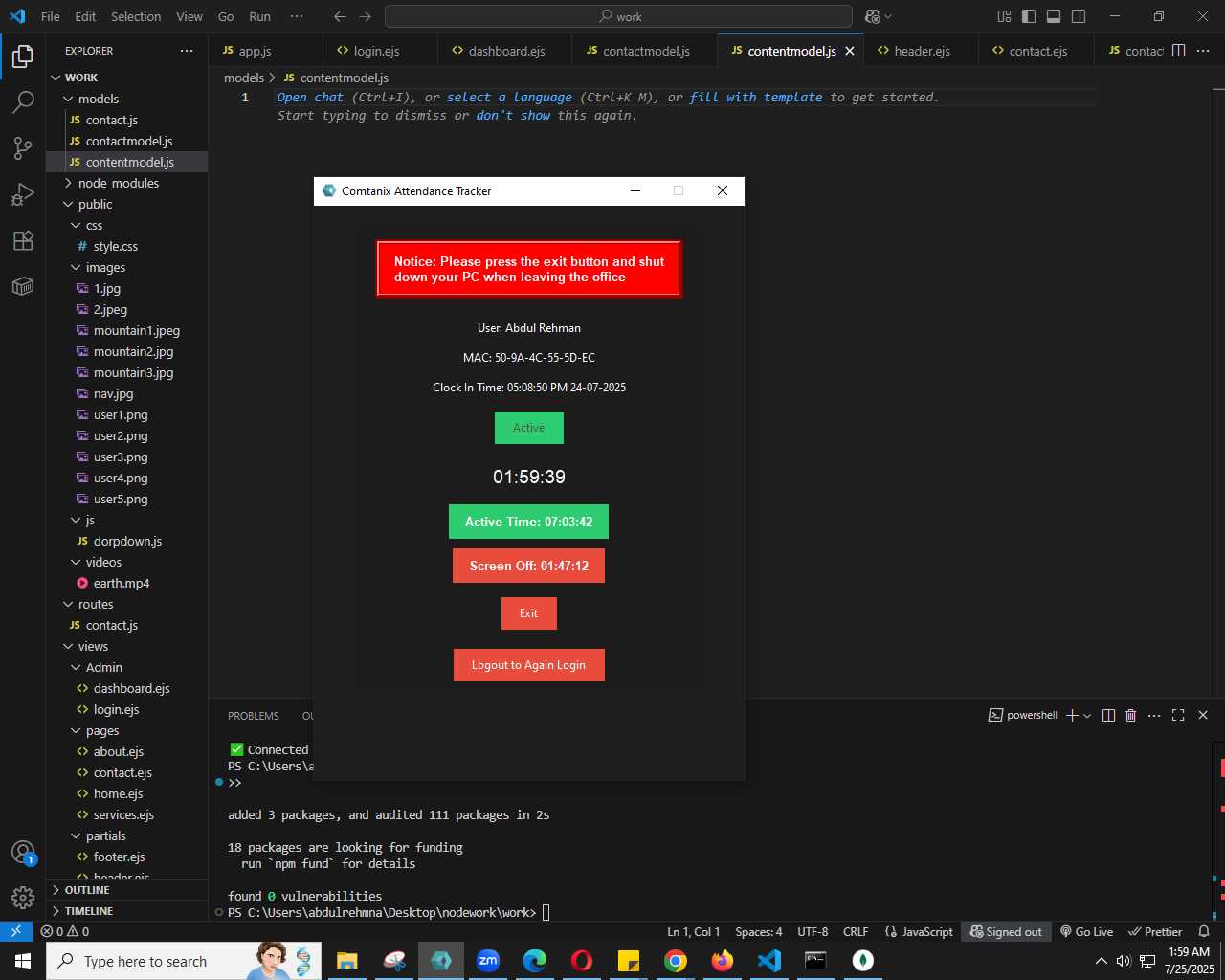The height and width of the screenshot is (980, 1225).
Task: Open the Search view in activity bar
Action: pyautogui.click(x=23, y=101)
